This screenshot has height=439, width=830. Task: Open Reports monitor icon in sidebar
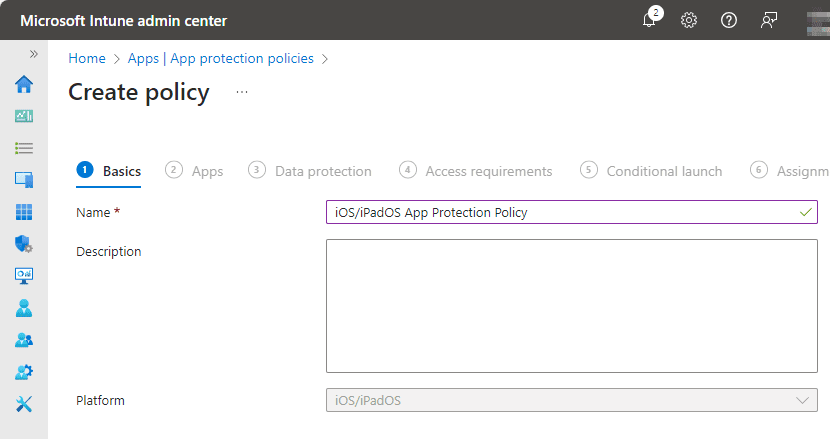pyautogui.click(x=24, y=276)
